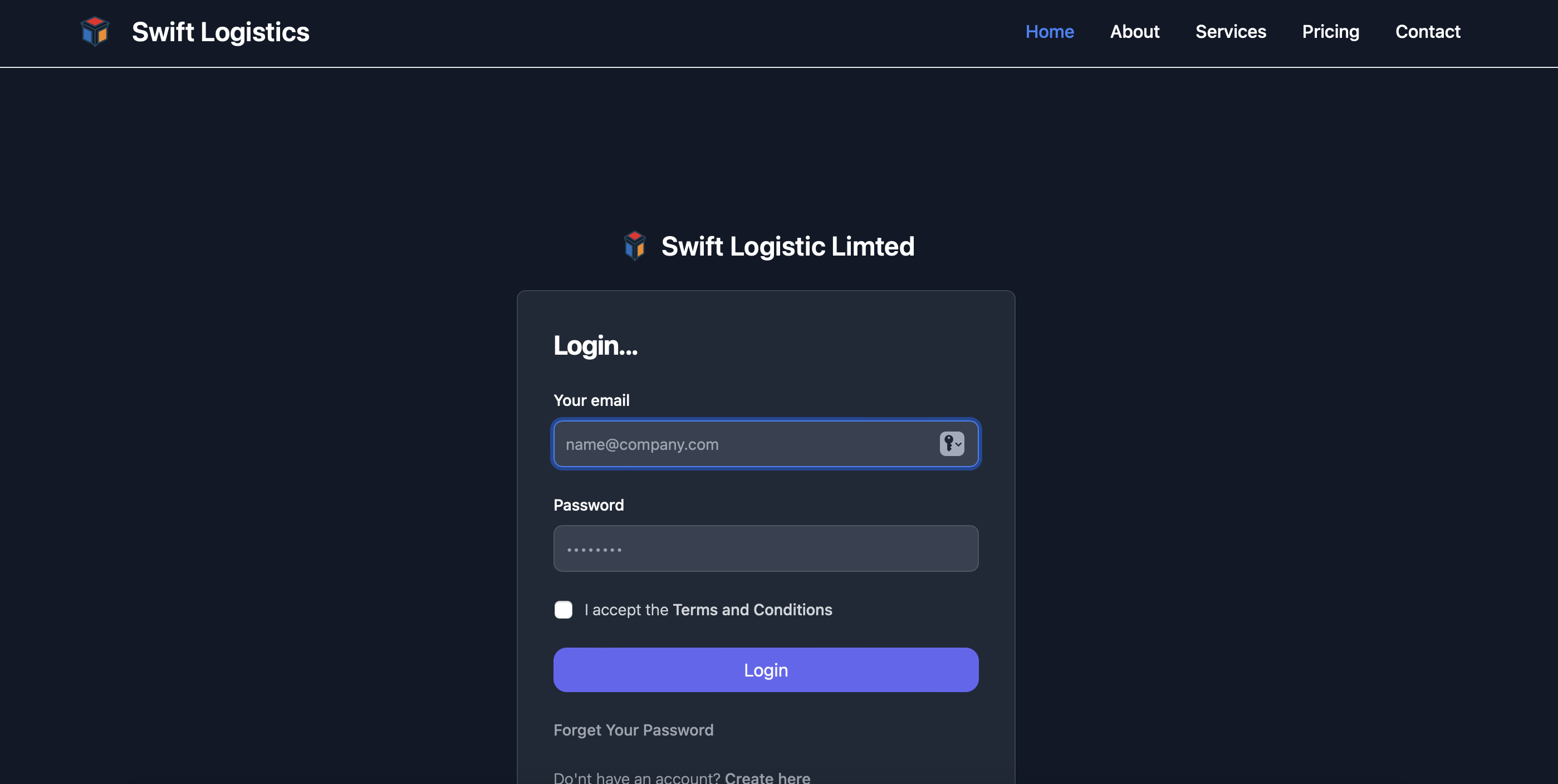Viewport: 1558px width, 784px height.
Task: Tick the Terms and Conditions checkbox
Action: [563, 610]
